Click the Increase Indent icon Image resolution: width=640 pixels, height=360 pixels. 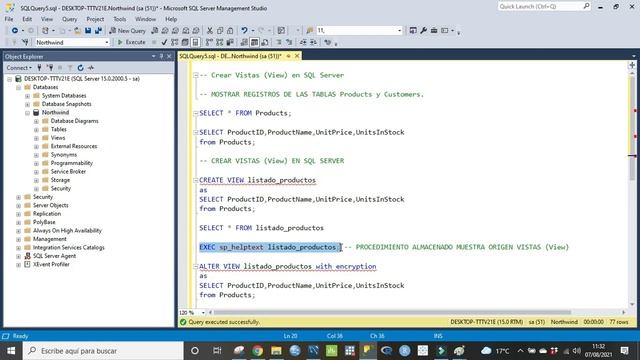pyautogui.click(x=313, y=42)
